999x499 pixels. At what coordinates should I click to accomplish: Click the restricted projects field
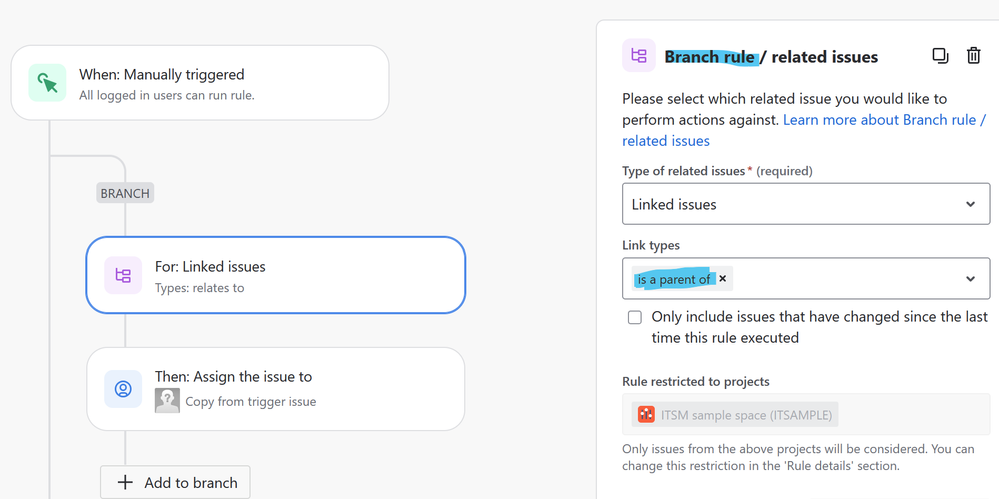[x=806, y=414]
